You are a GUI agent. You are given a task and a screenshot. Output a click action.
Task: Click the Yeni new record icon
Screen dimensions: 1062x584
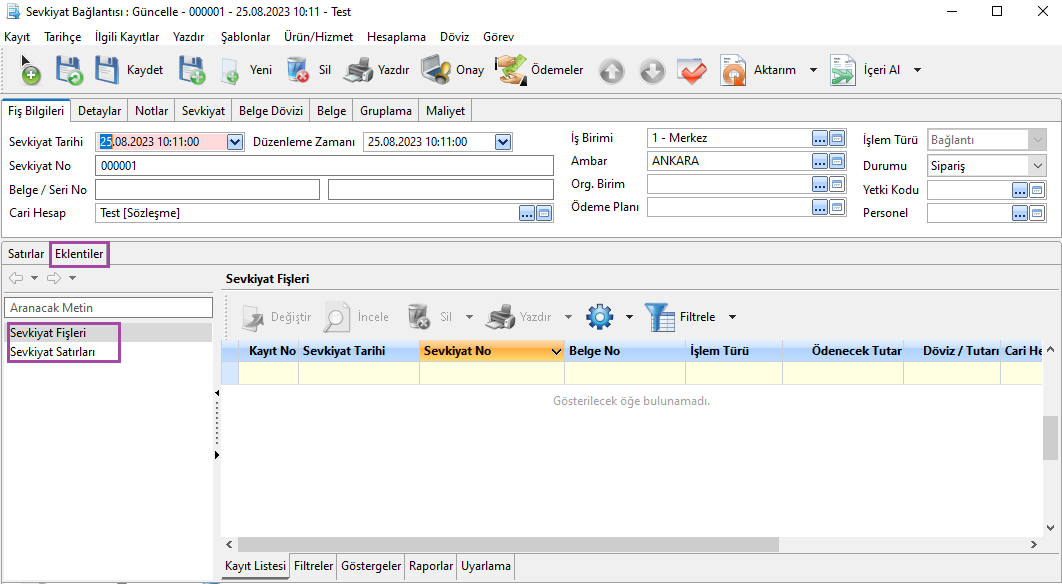pos(230,70)
